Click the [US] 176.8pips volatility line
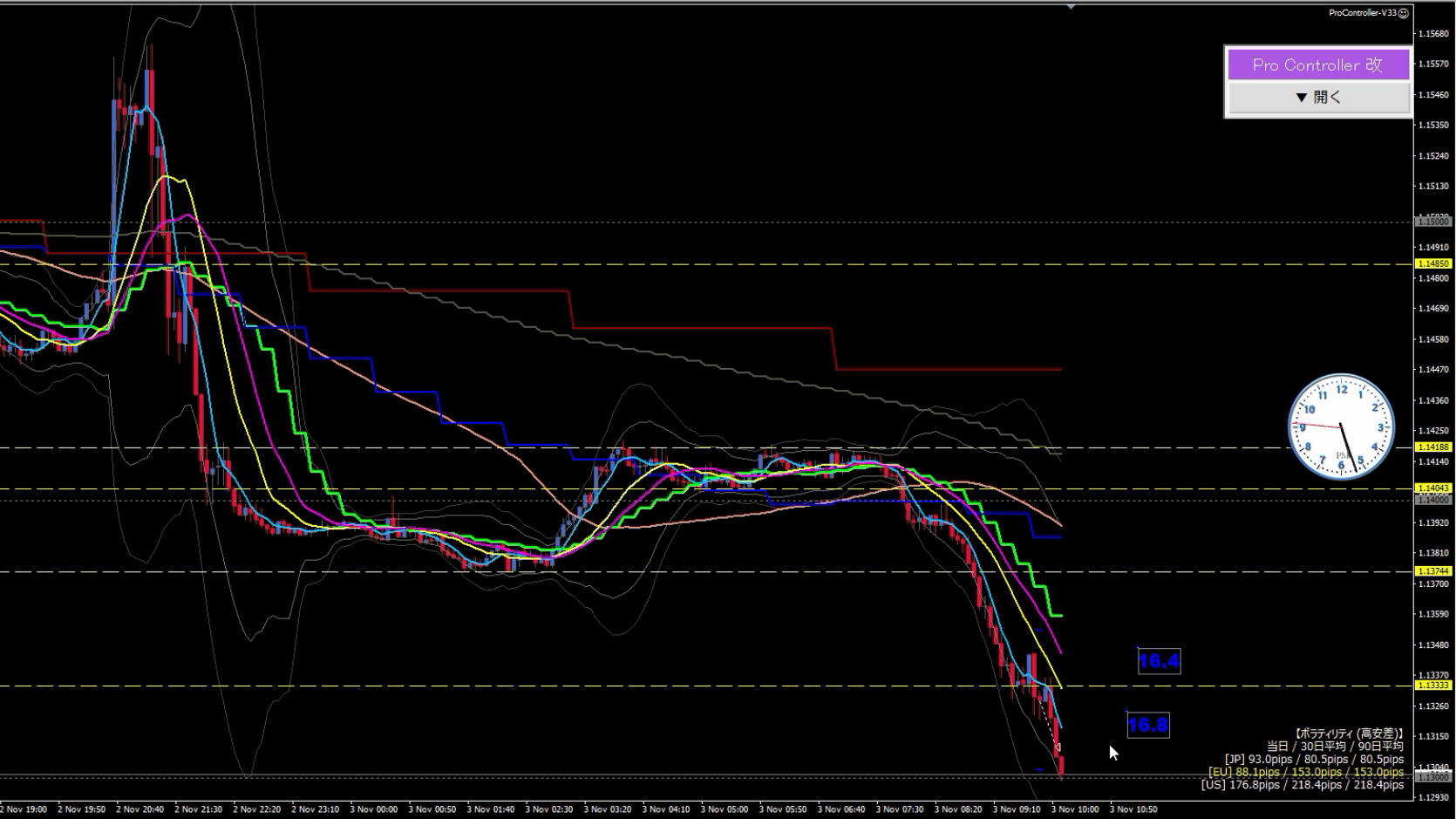1456x819 pixels. [x=1303, y=785]
